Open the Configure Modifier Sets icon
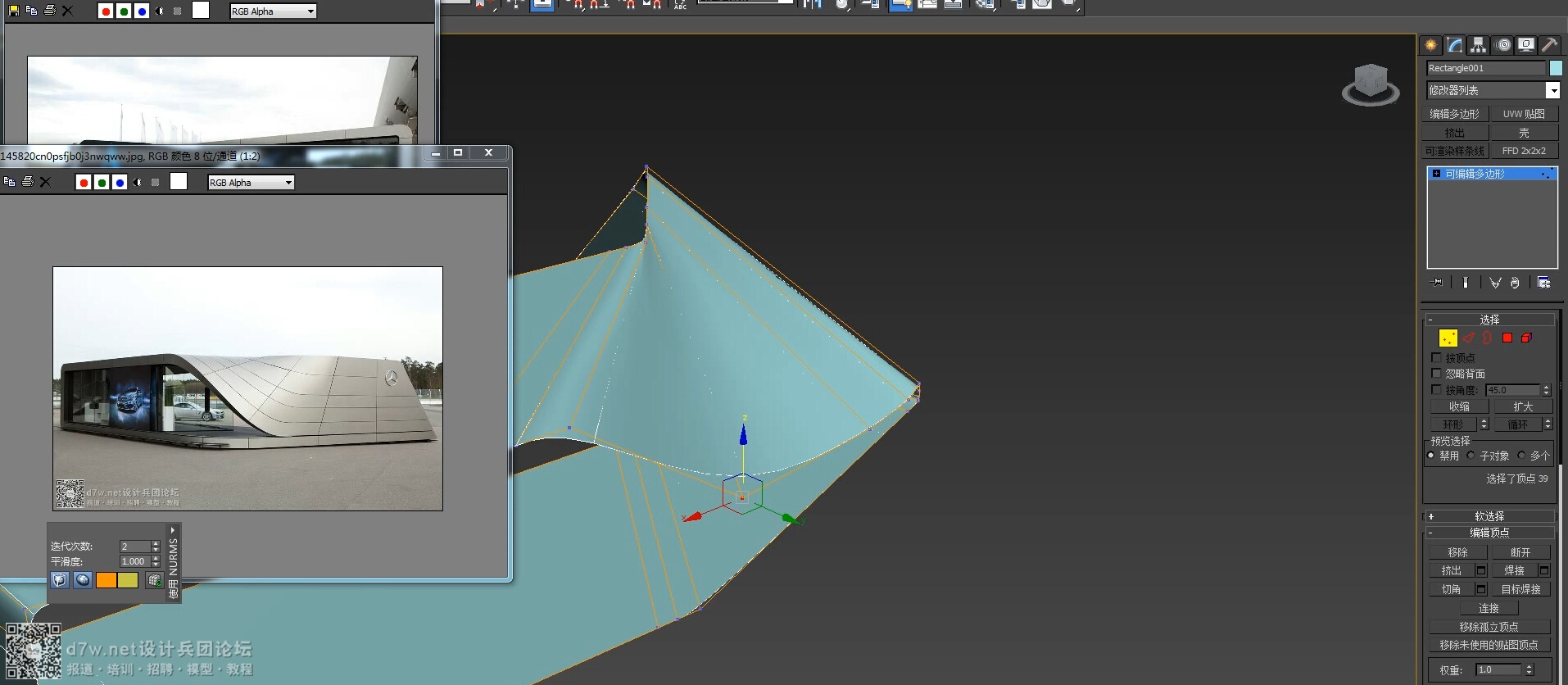 point(1544,283)
